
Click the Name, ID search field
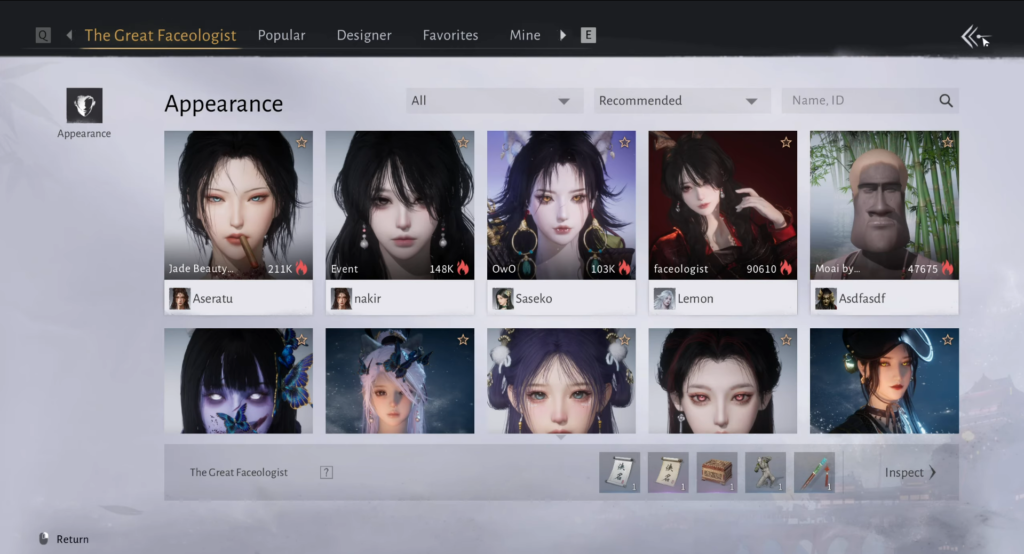pos(870,101)
